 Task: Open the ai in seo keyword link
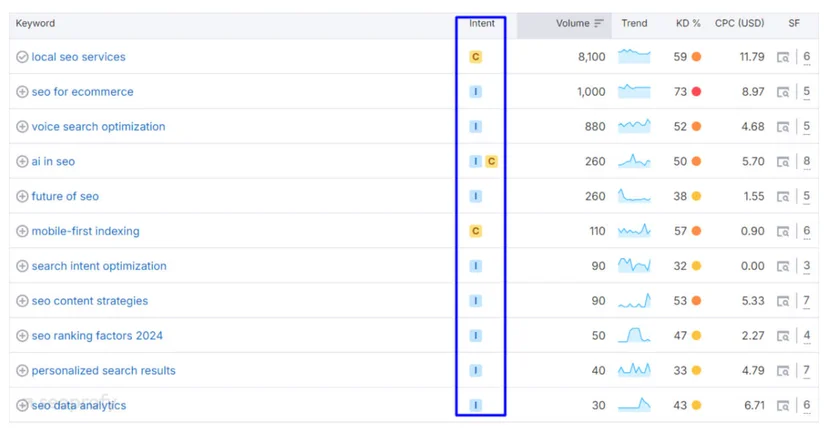click(x=53, y=161)
